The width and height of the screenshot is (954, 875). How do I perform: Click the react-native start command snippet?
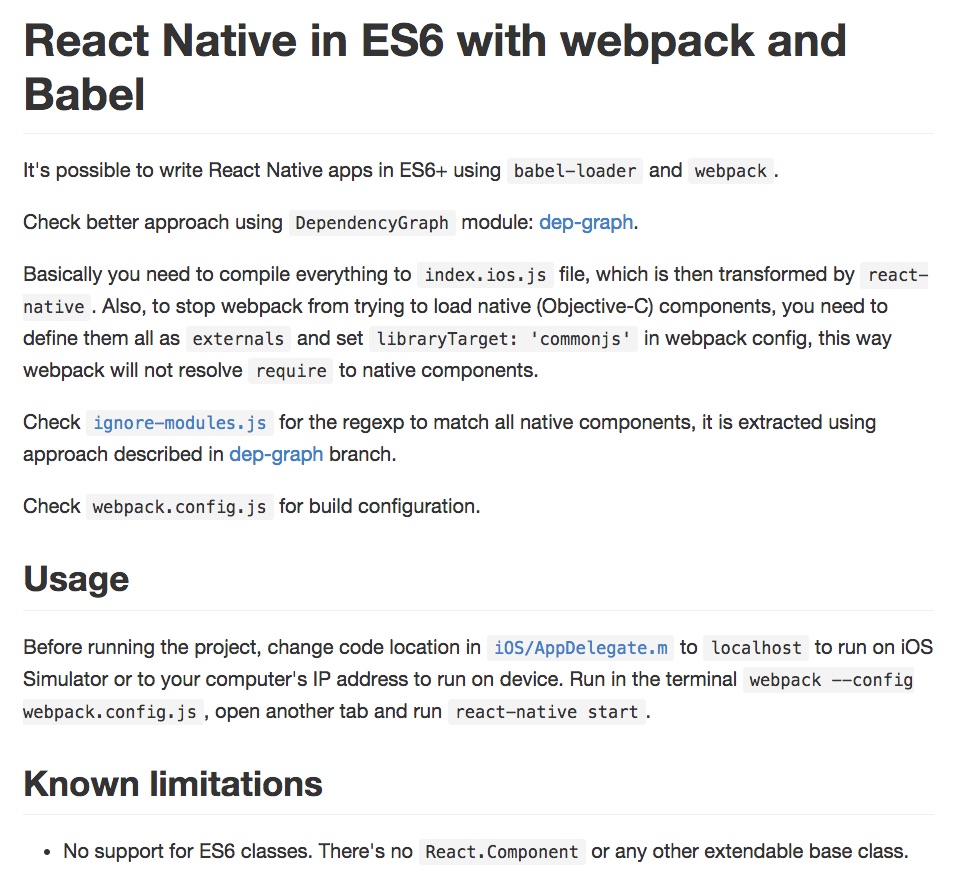[545, 712]
